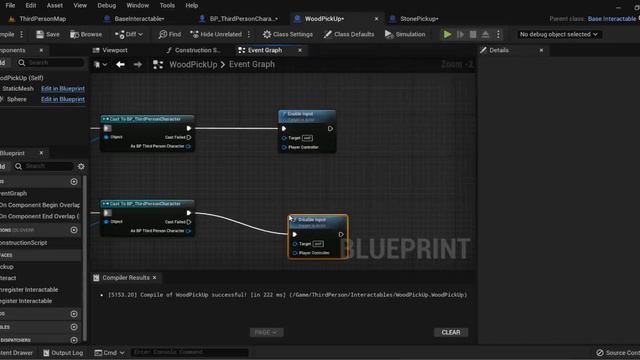Screen dimensions: 640x360
Task: Browse to asset in content browser
Action: tap(86, 34)
